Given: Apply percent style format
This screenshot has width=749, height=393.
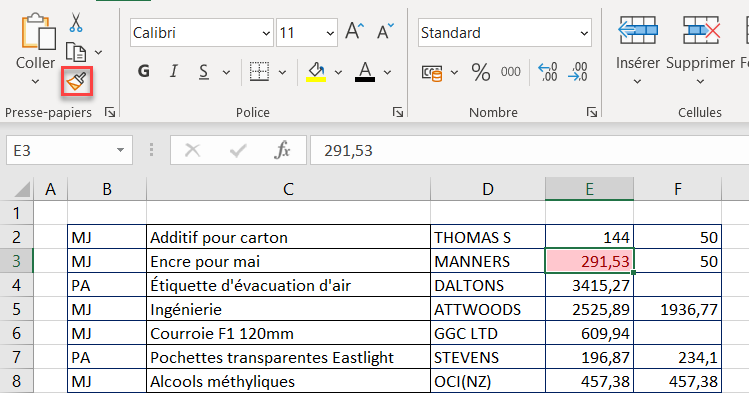Looking at the screenshot, I should (481, 72).
